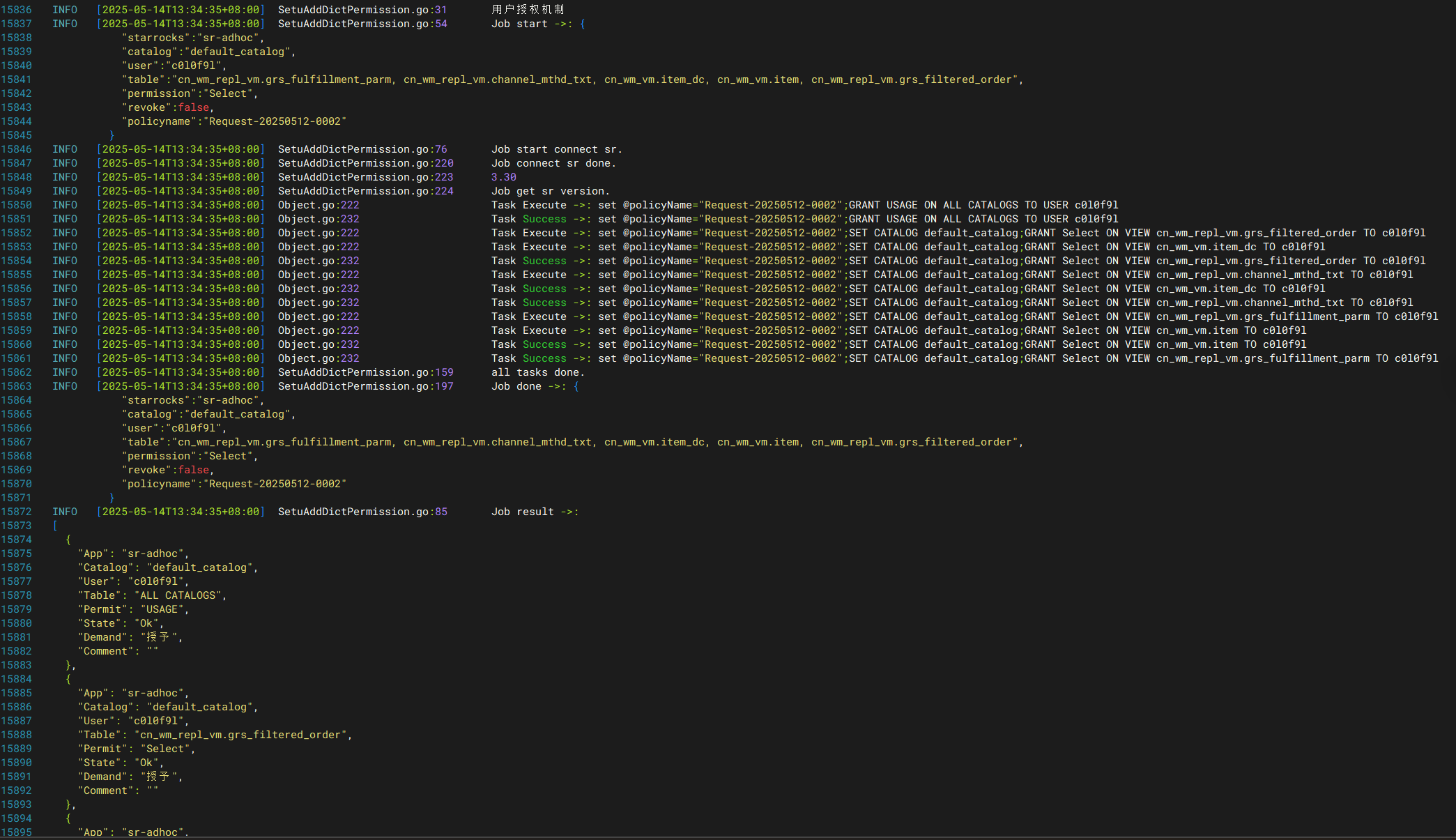Click the "table" entry on line 15841
The image size is (1456, 840).
pos(573,79)
